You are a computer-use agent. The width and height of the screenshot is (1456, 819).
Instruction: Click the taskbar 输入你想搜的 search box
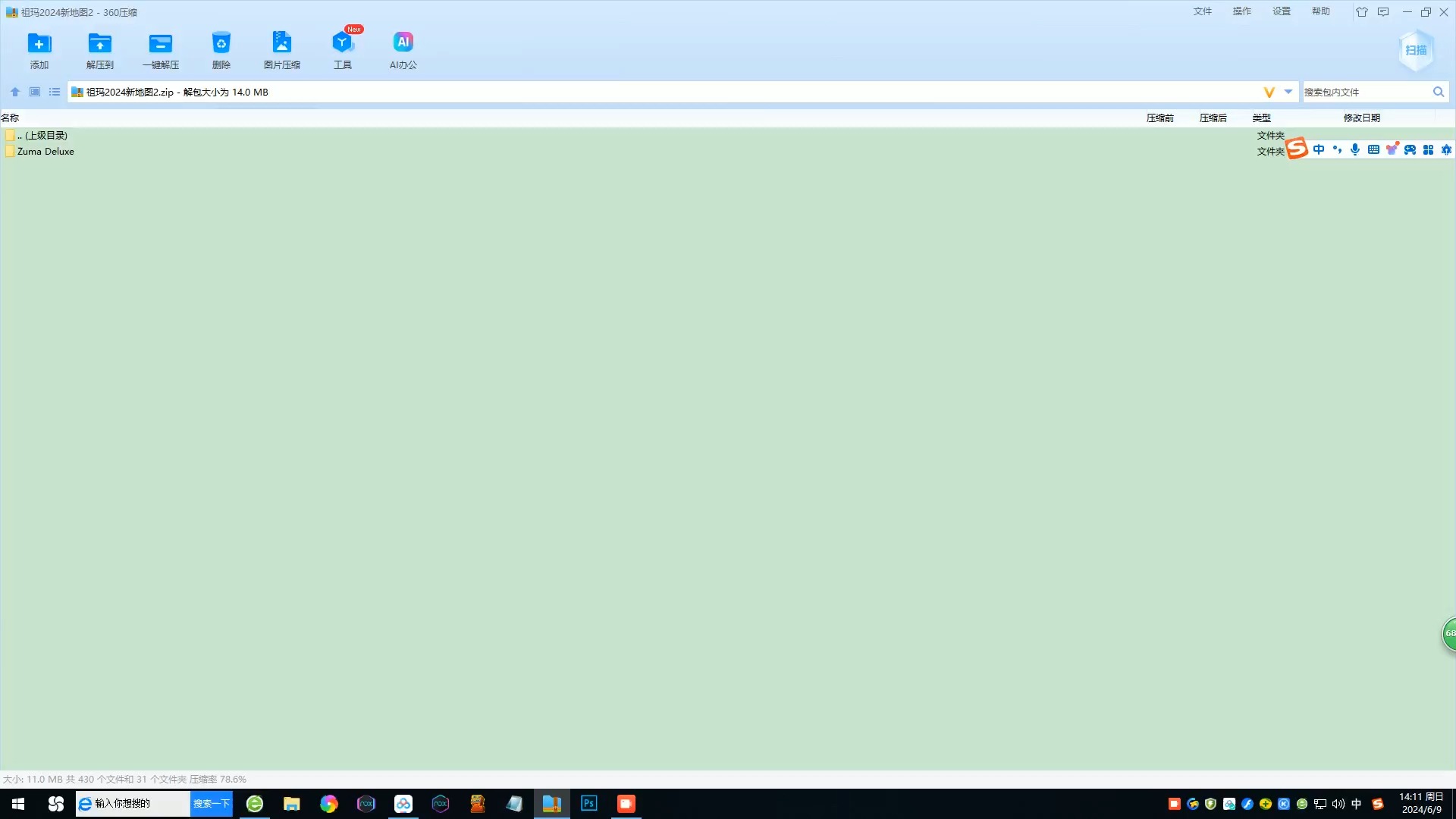point(133,804)
